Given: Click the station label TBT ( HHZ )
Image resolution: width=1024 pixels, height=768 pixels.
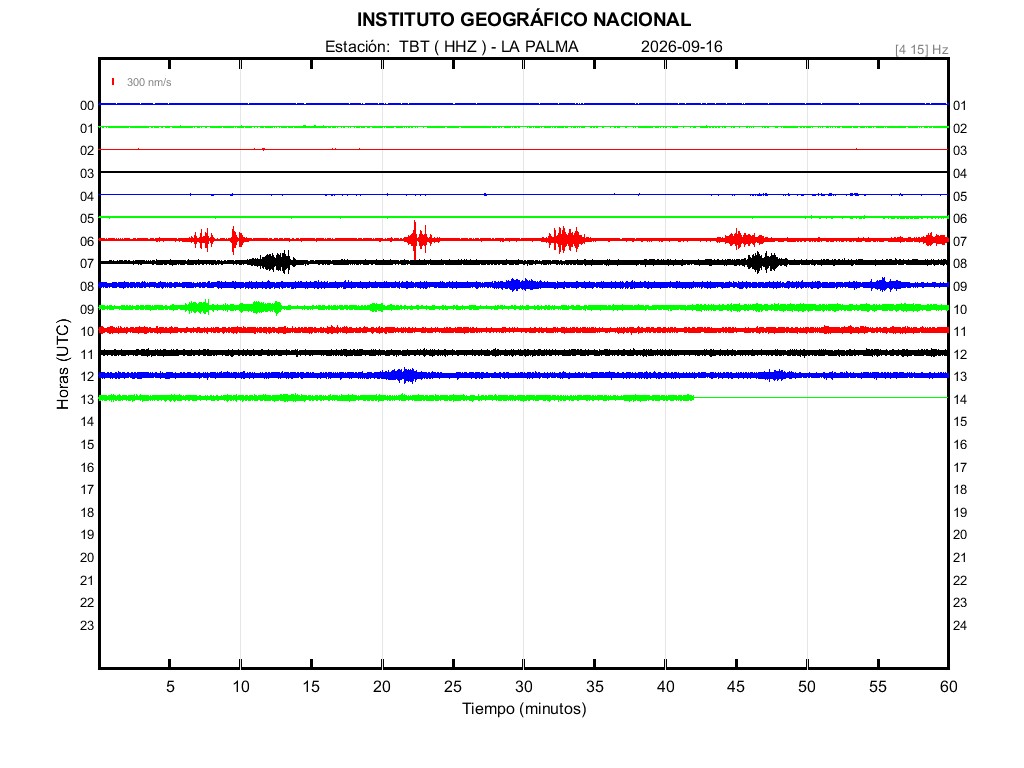Looking at the screenshot, I should click(x=443, y=46).
